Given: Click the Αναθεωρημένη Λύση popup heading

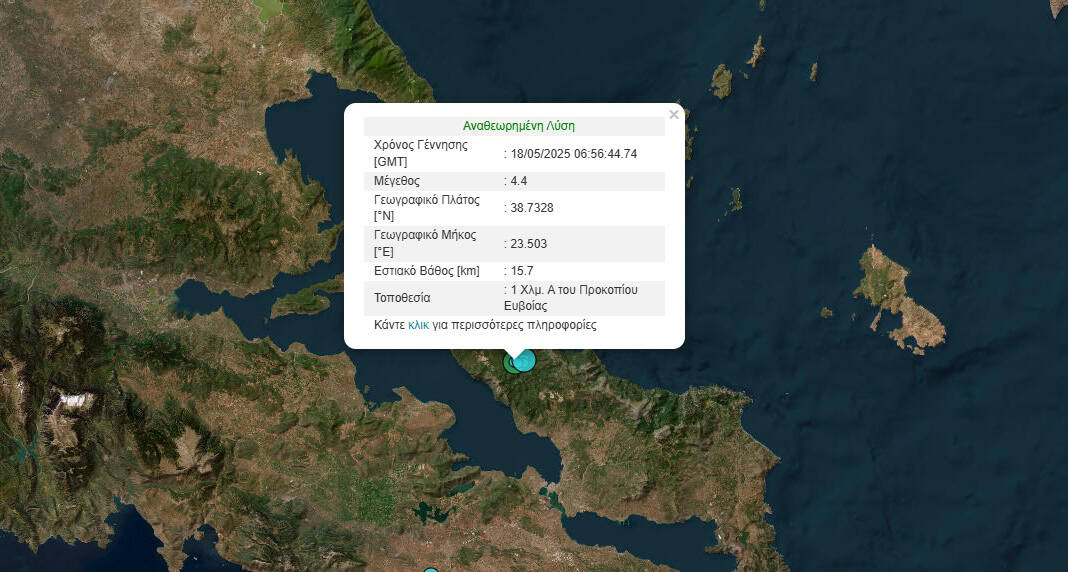Looking at the screenshot, I should pos(518,126).
